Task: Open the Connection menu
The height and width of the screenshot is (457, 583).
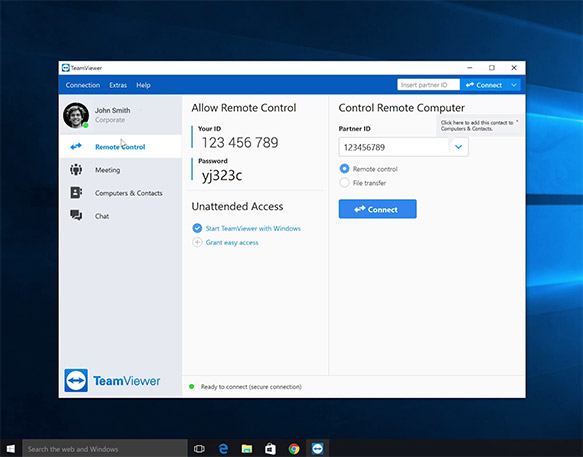Action: (83, 85)
